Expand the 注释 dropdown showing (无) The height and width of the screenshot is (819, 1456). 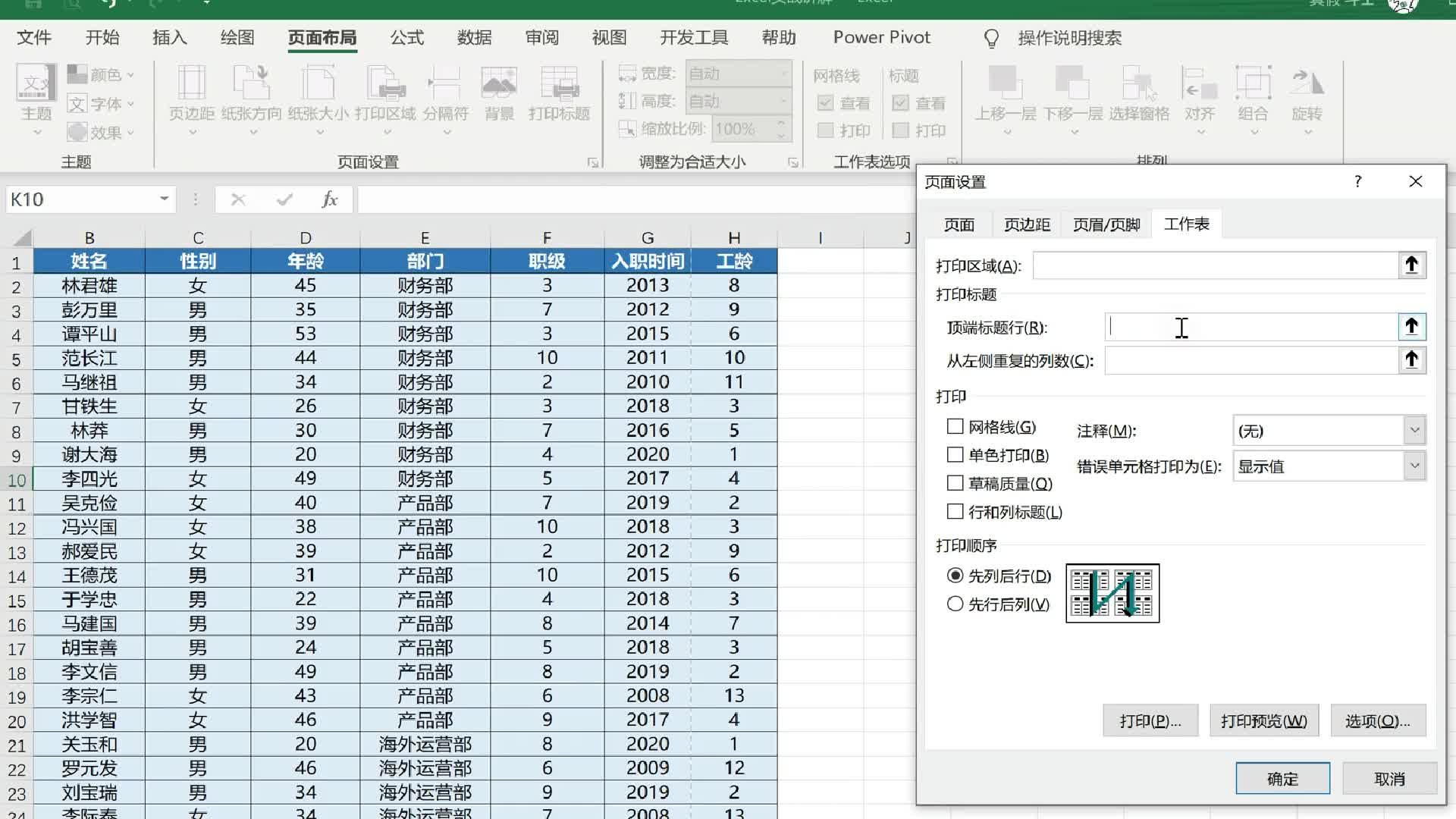[x=1414, y=431]
